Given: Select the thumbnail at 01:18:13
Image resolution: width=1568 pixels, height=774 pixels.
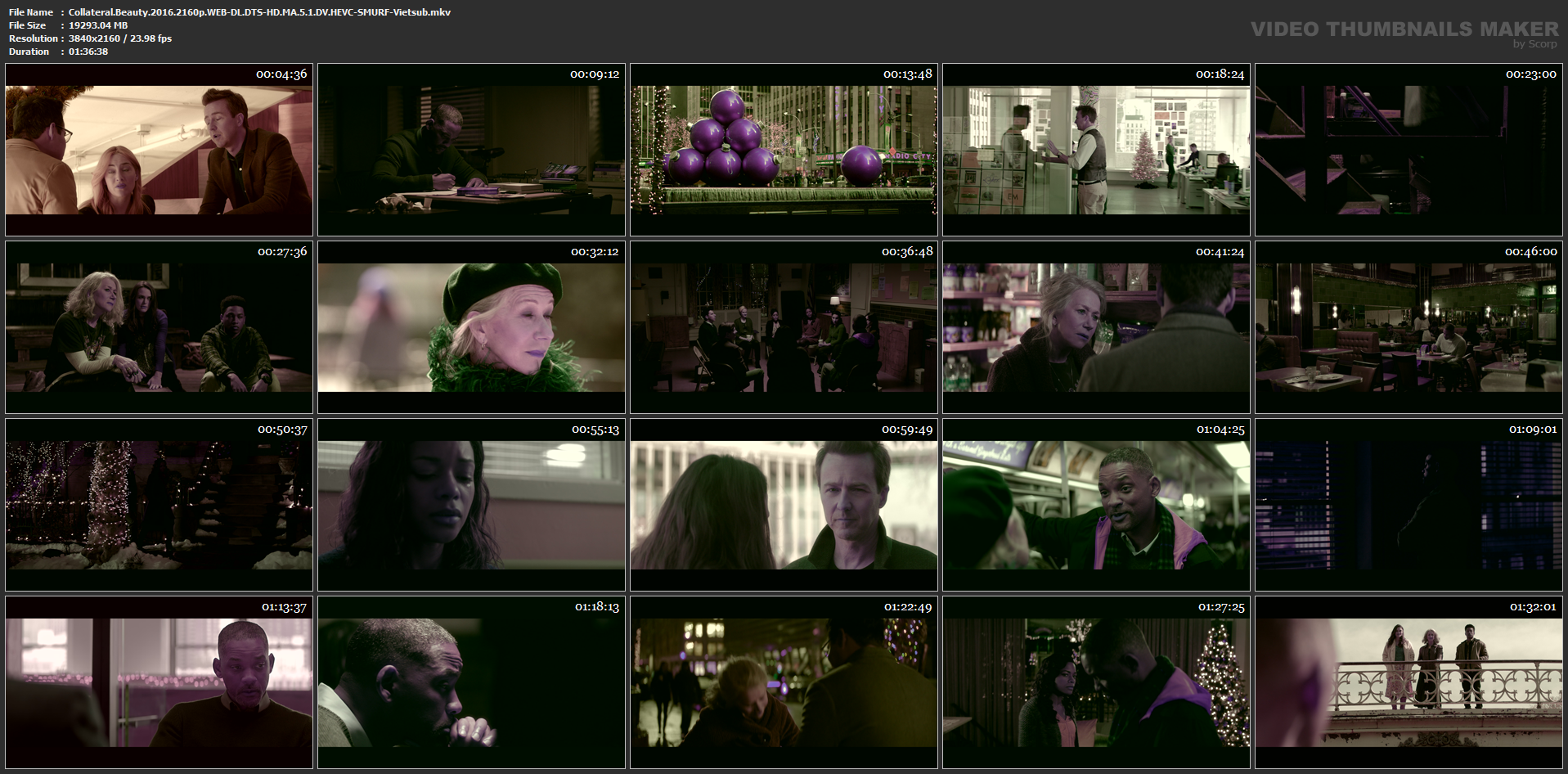Looking at the screenshot, I should [471, 682].
